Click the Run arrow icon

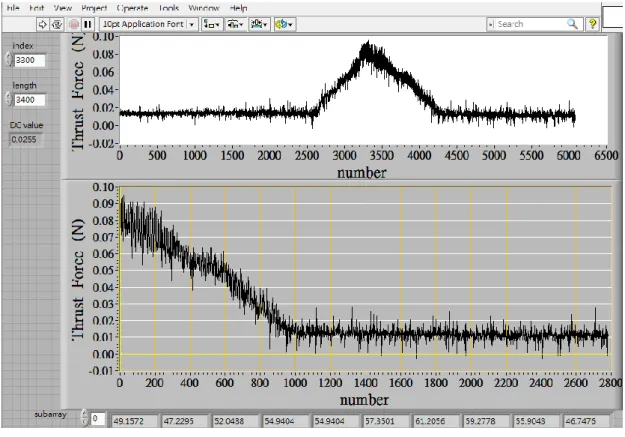[42, 24]
